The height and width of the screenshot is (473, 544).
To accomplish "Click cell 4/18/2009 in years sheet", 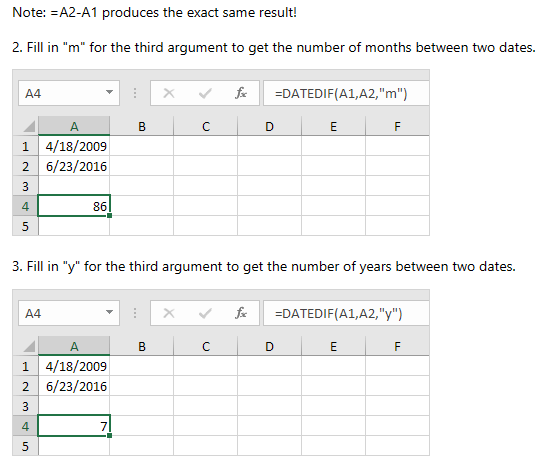I will click(74, 366).
